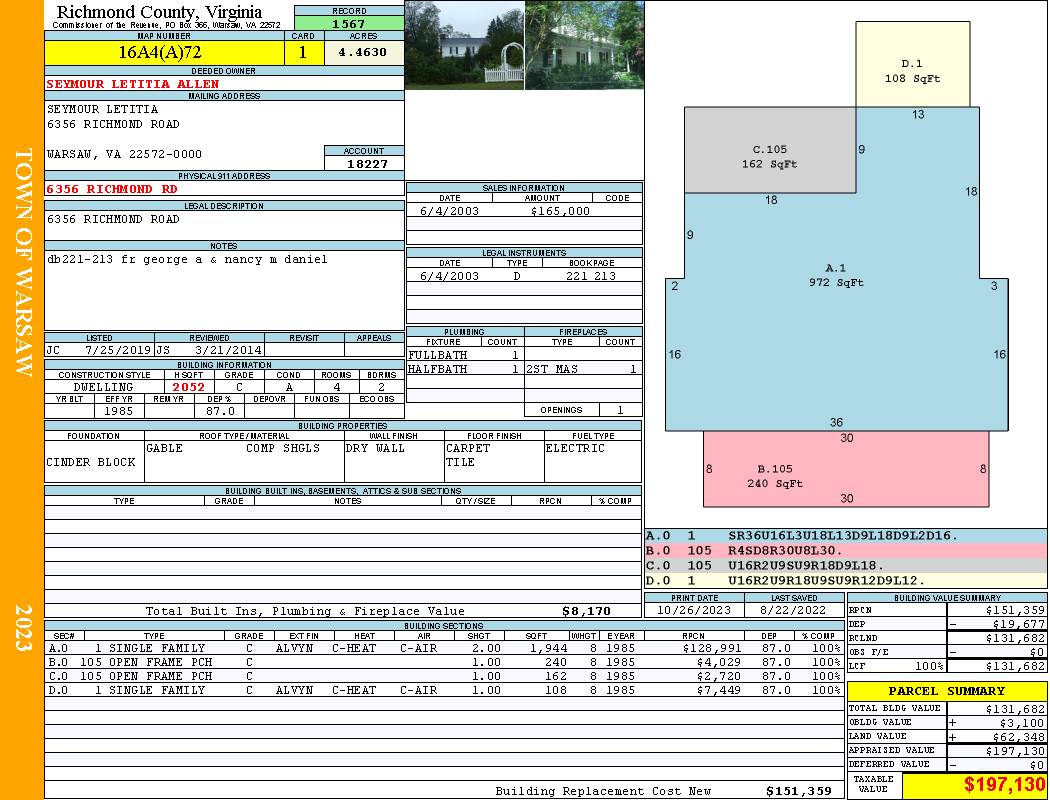1050x800 pixels.
Task: Click the right house photo thumbnail
Action: [585, 45]
